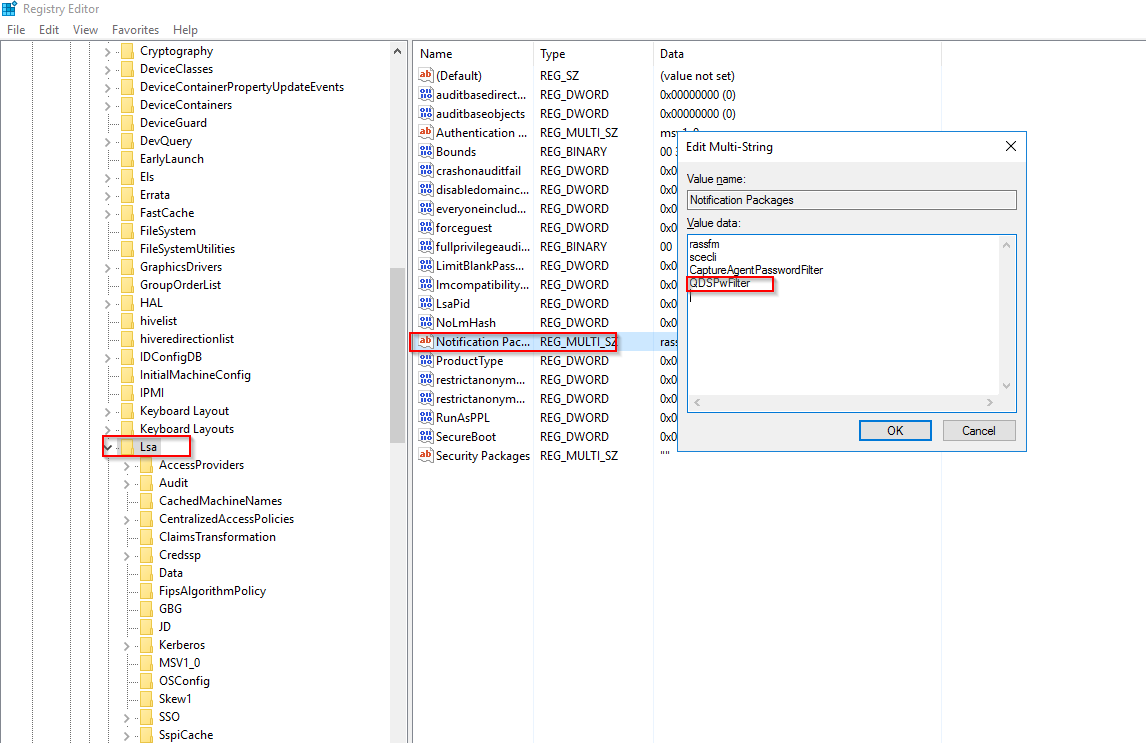Click the SecureBoot value icon
This screenshot has width=1146, height=743.
coord(425,436)
